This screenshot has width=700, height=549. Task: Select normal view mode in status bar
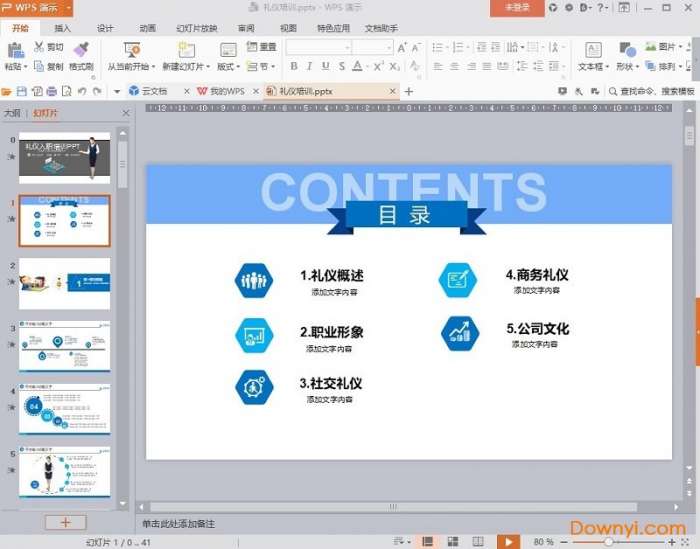tap(428, 541)
